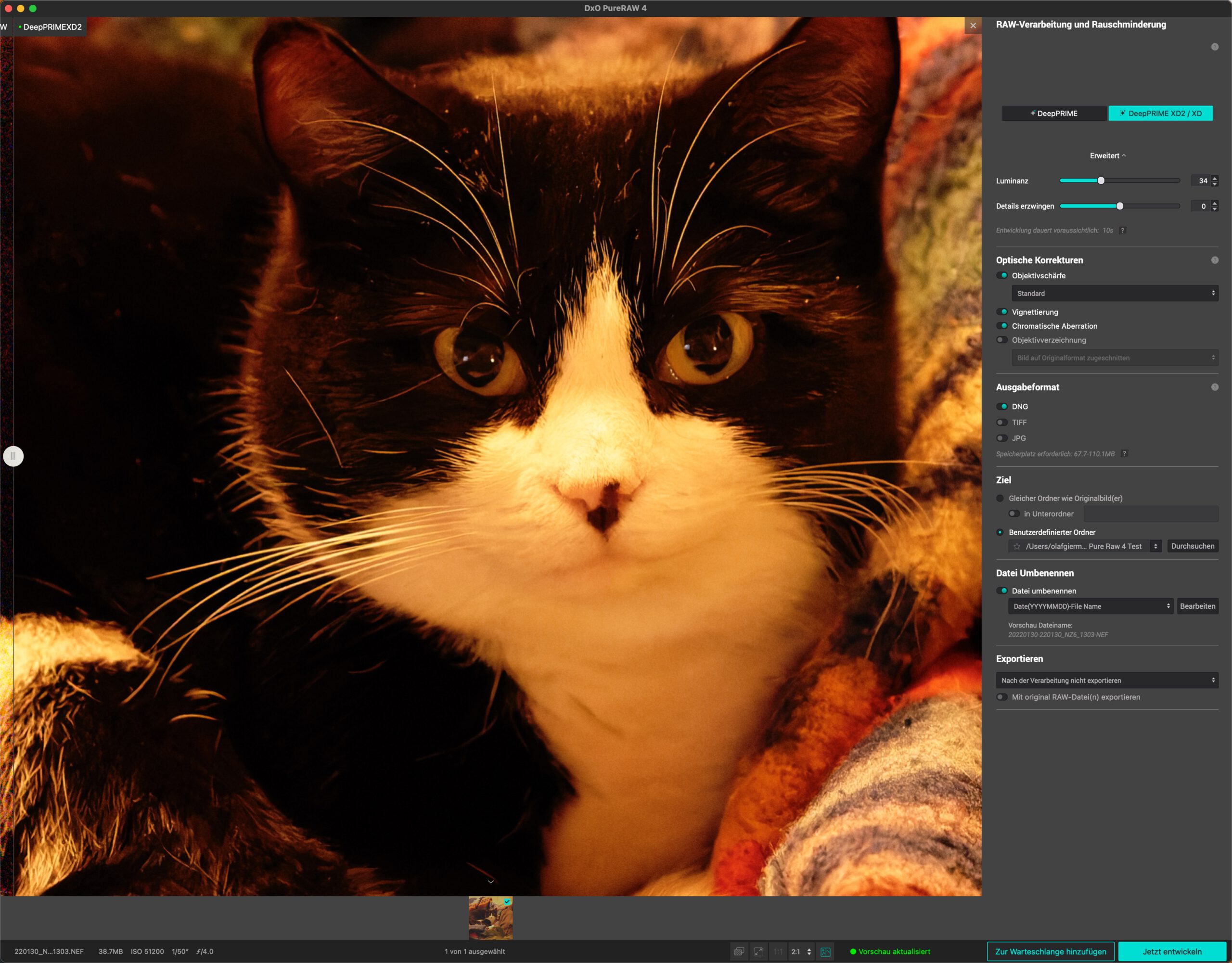Click the DeepPRIMEXD2 preview label tab

(x=50, y=26)
